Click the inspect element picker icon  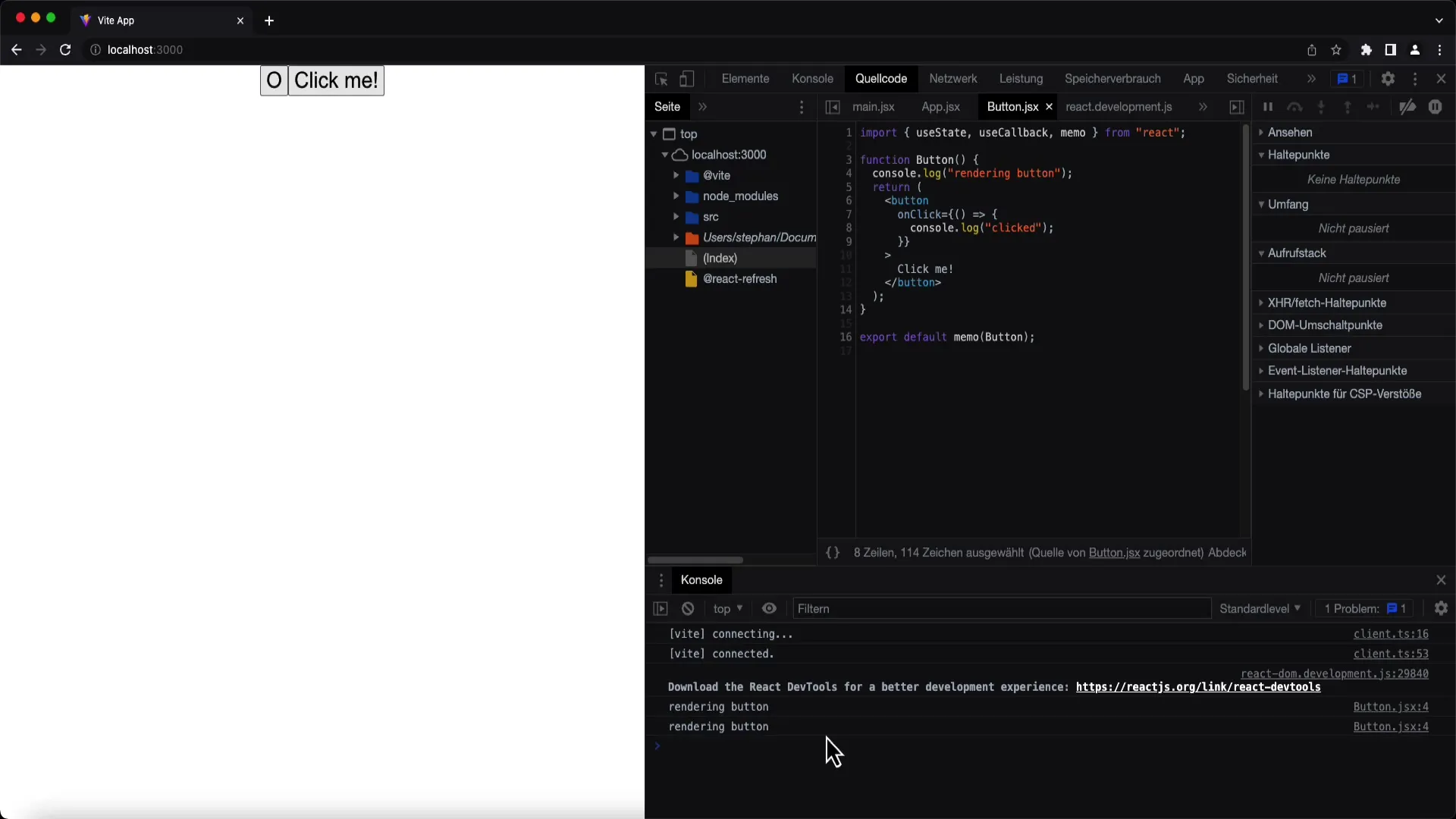click(x=660, y=78)
